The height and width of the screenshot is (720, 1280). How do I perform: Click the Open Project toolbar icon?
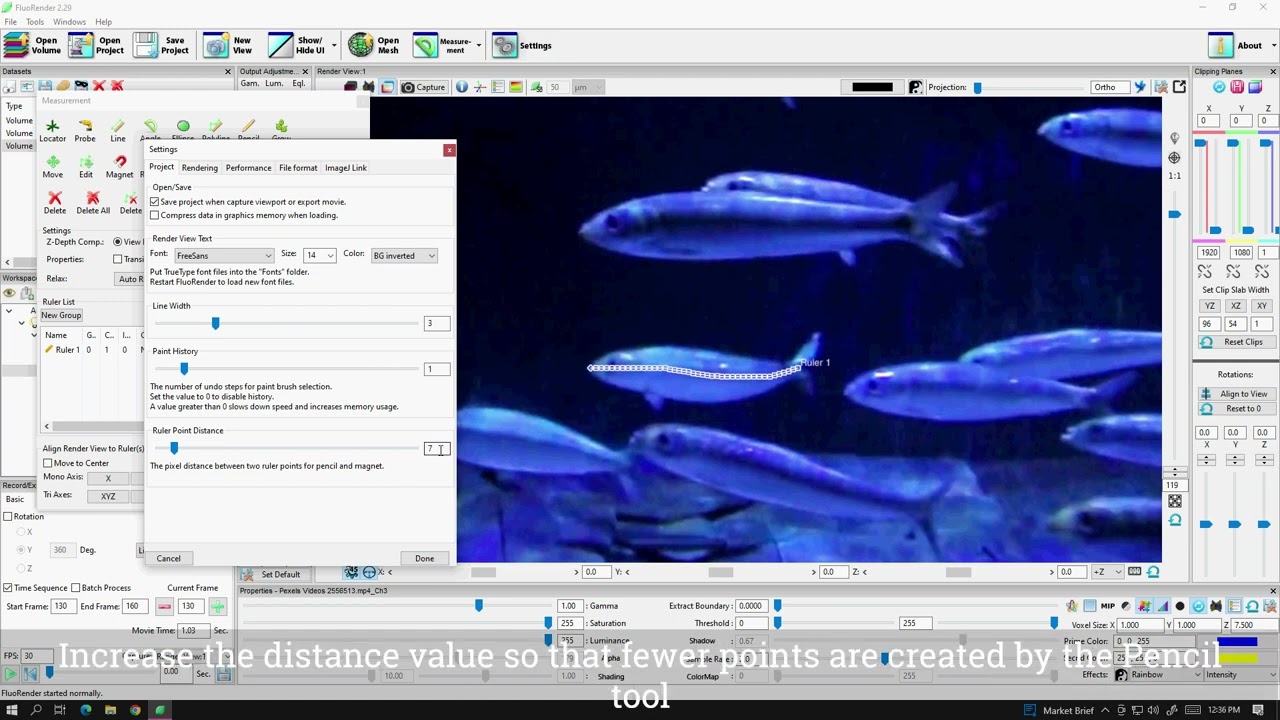81,45
